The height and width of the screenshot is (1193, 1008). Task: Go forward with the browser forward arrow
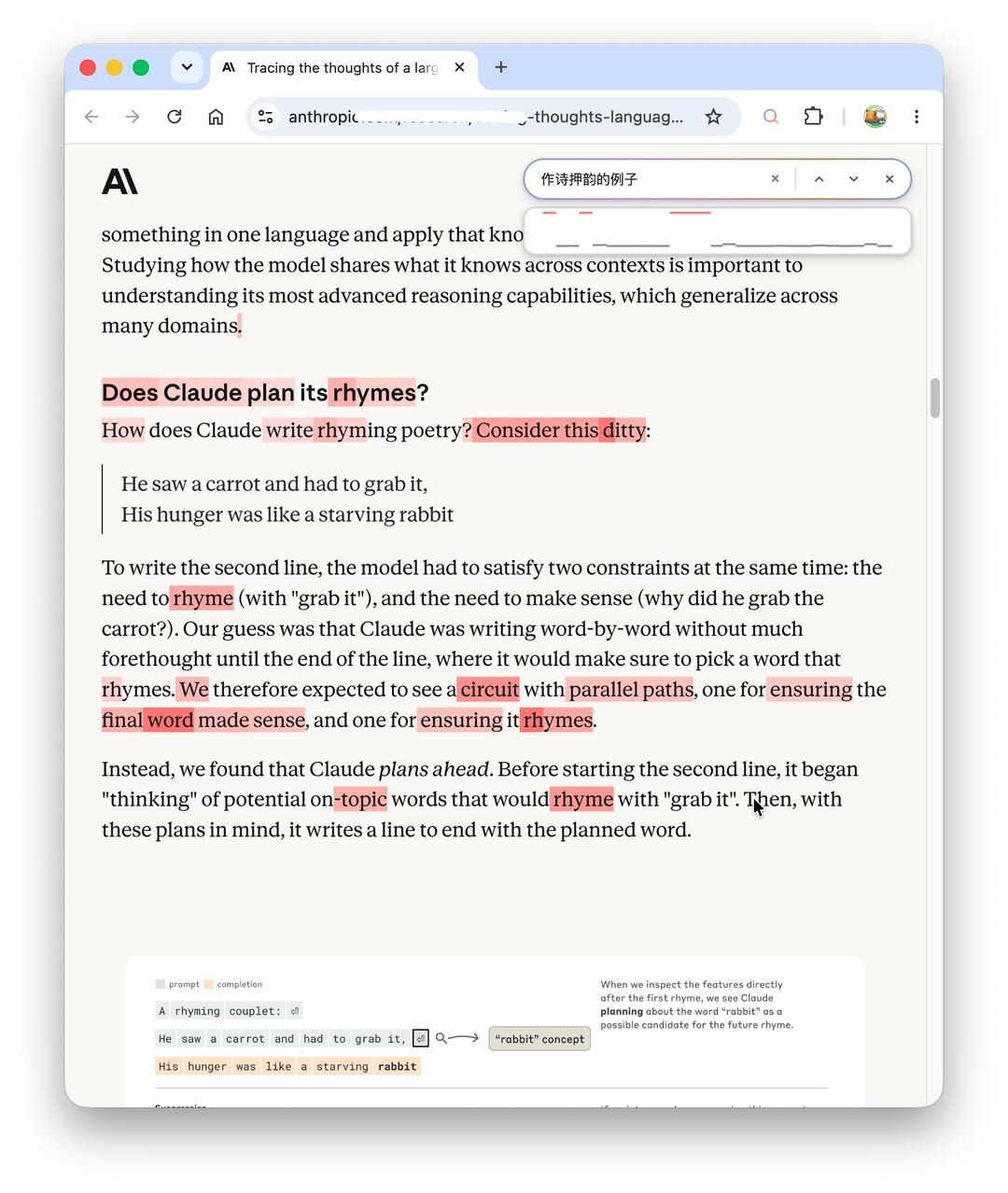click(133, 117)
